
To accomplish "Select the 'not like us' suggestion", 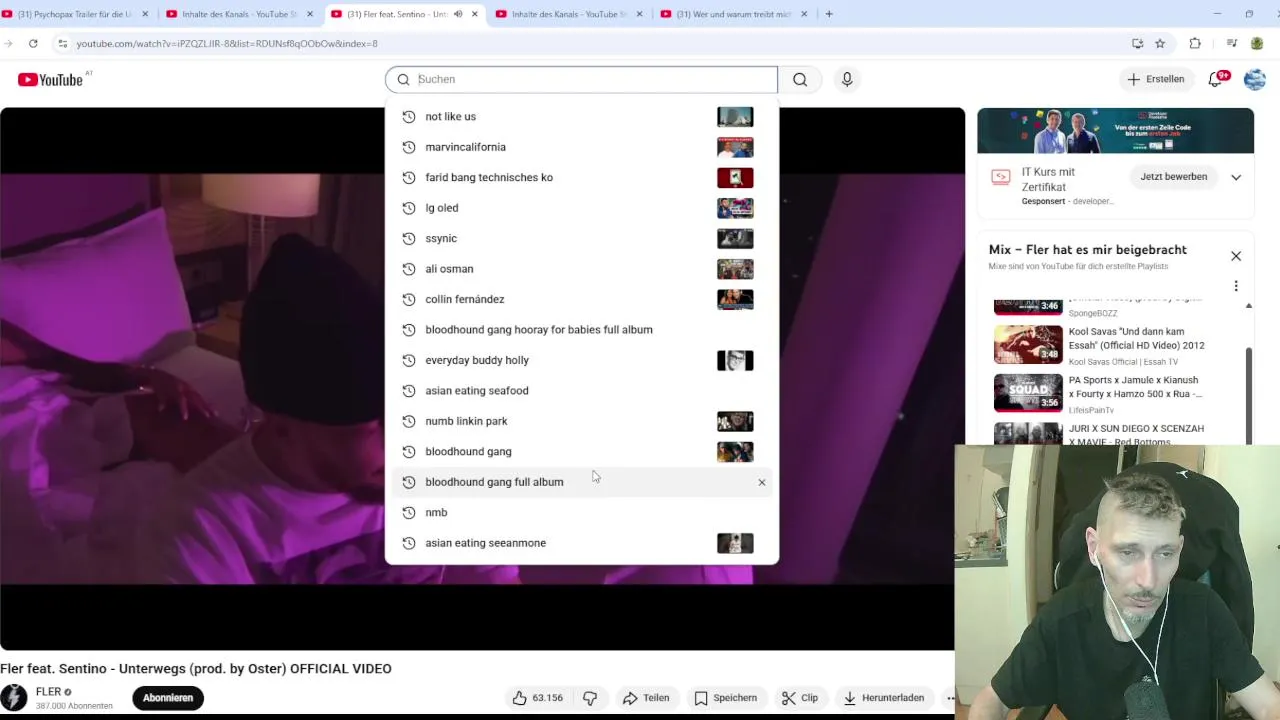I will point(581,117).
